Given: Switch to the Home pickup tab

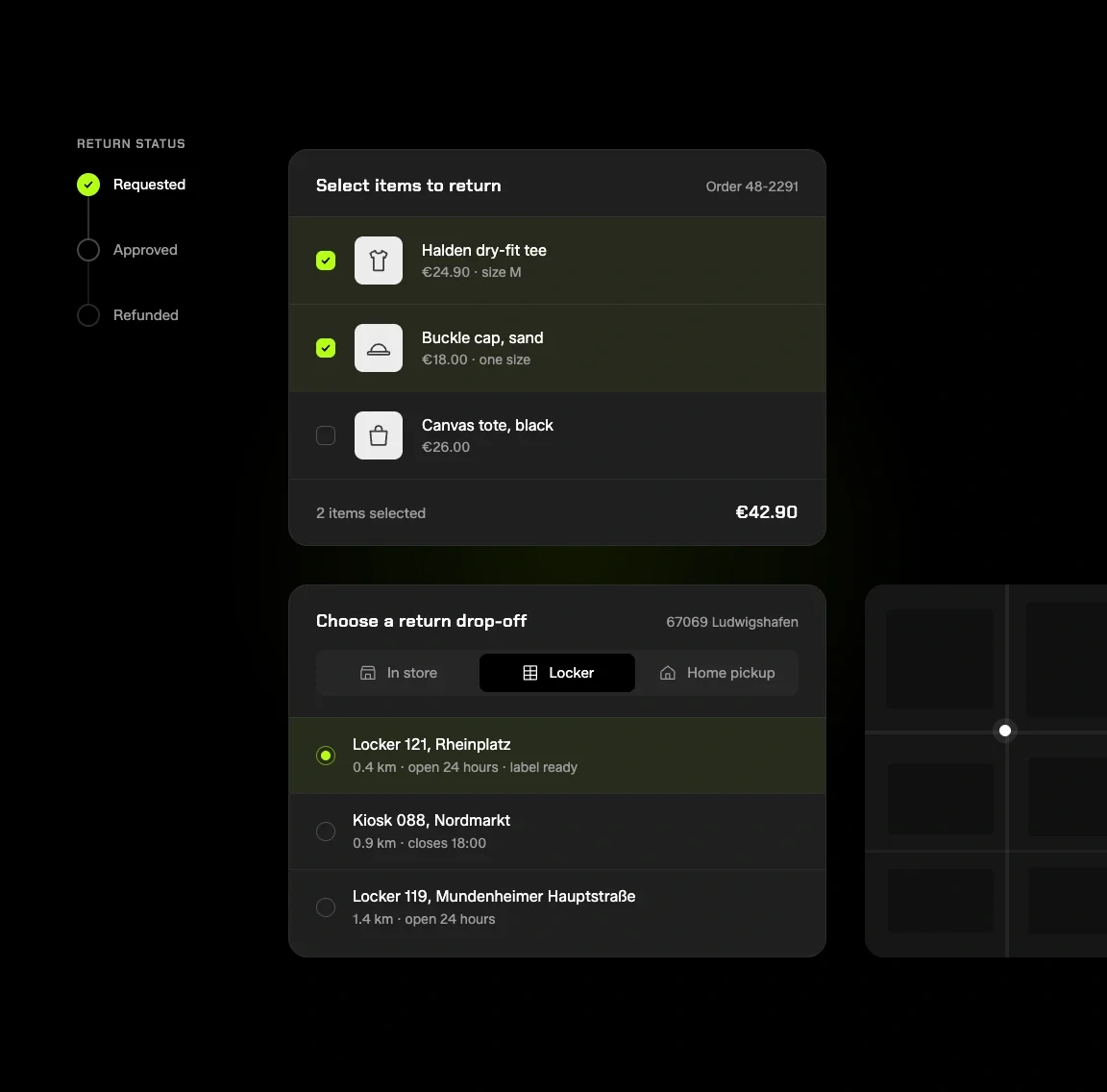Looking at the screenshot, I should [717, 673].
